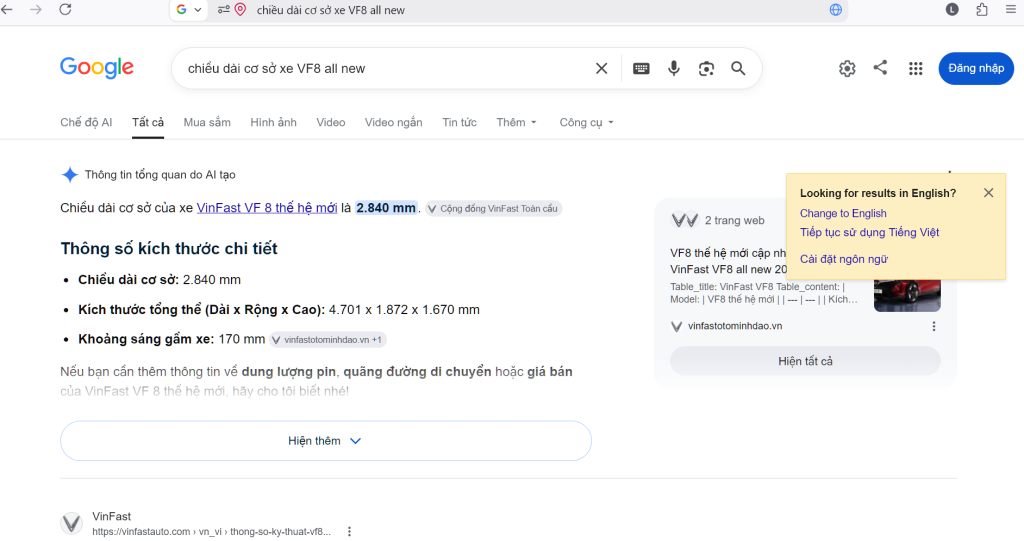Click the highlighted 2.840 mm answer
This screenshot has width=1024, height=541.
[x=386, y=208]
